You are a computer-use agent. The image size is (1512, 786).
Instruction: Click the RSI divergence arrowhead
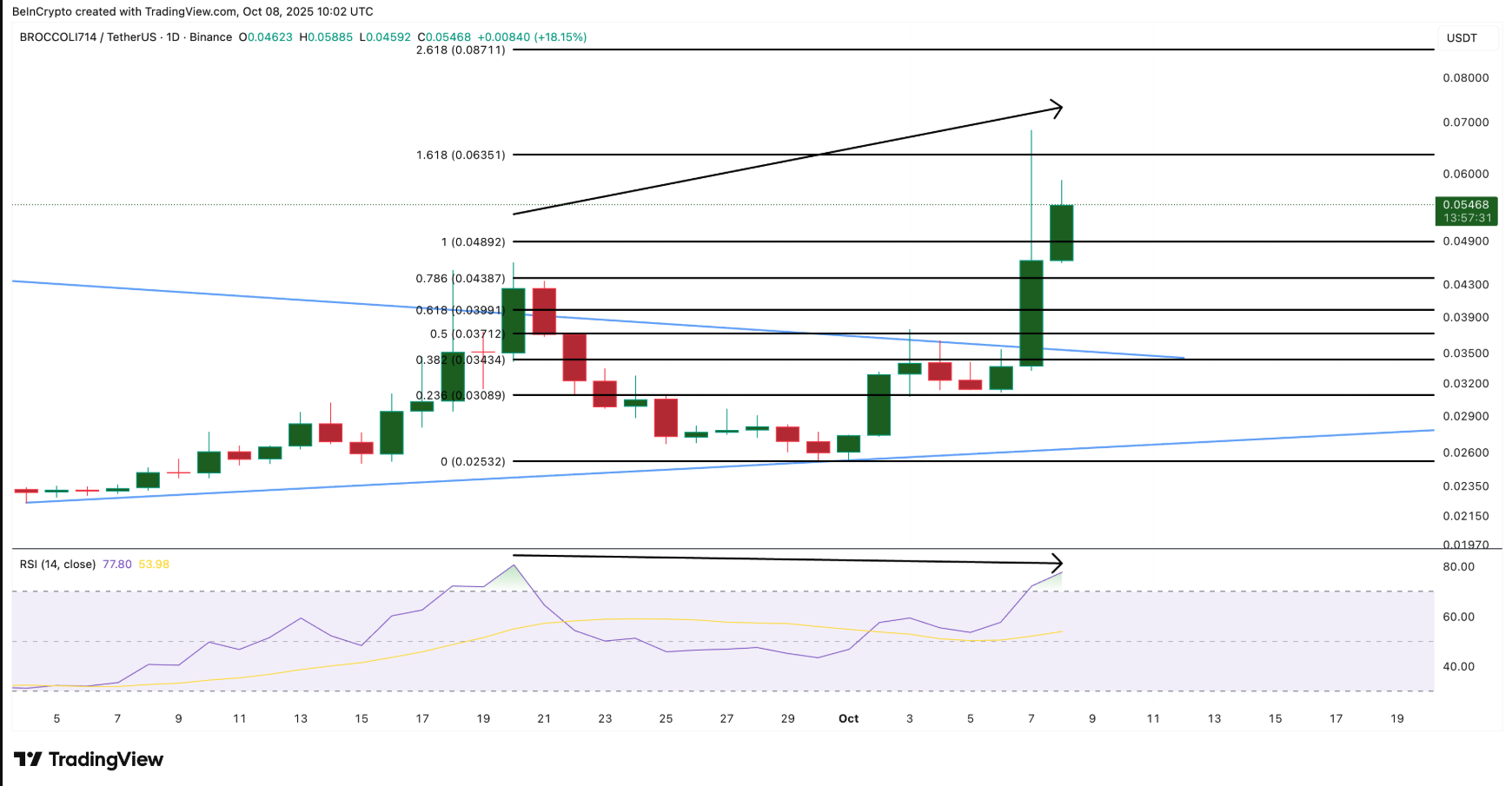click(1057, 563)
